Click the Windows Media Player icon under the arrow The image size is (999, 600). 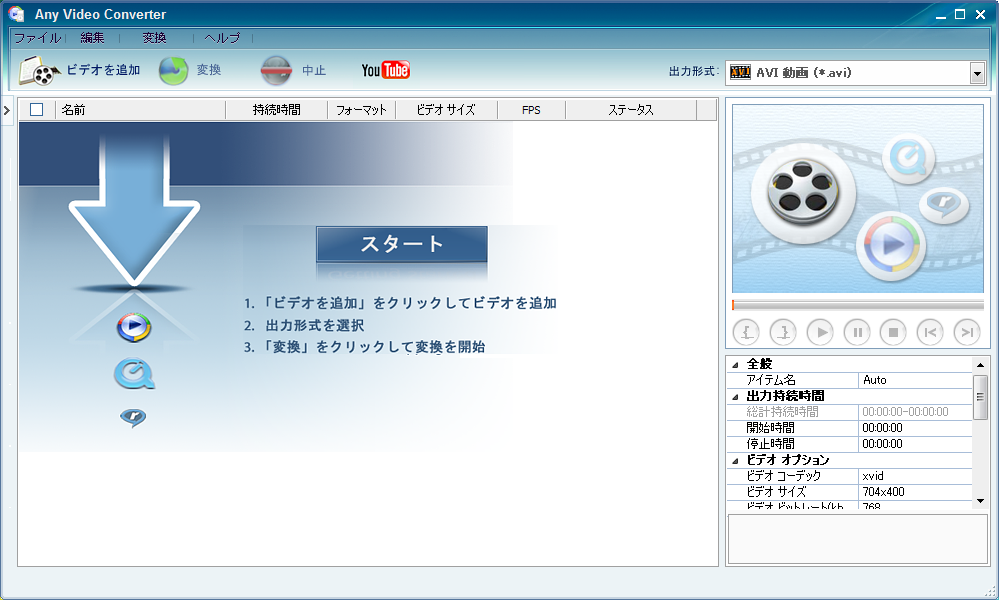click(x=134, y=327)
